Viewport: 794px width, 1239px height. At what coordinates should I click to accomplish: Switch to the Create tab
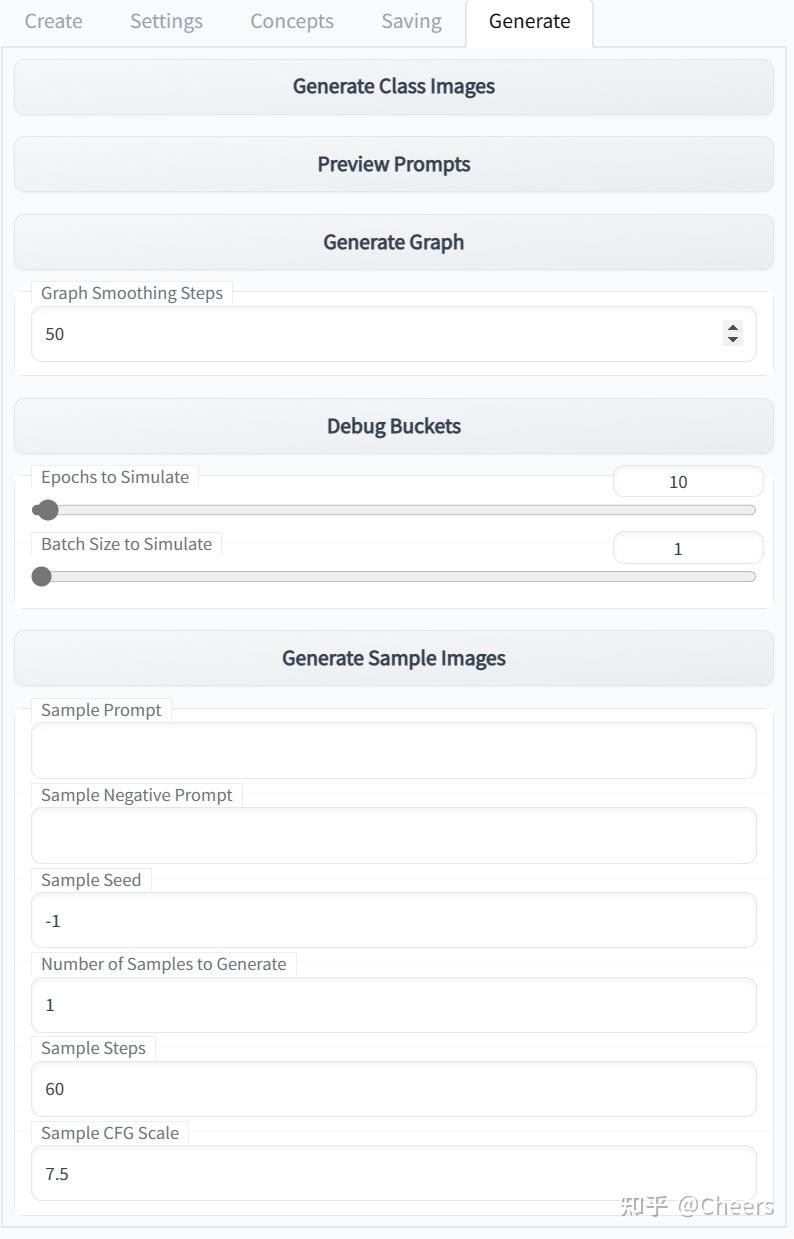[x=53, y=21]
